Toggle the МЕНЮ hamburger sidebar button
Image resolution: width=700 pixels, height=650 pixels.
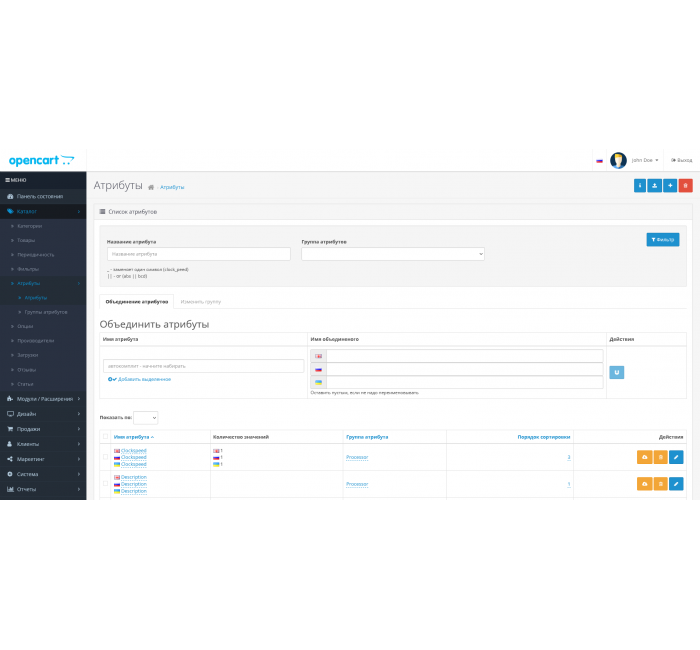[x=16, y=180]
